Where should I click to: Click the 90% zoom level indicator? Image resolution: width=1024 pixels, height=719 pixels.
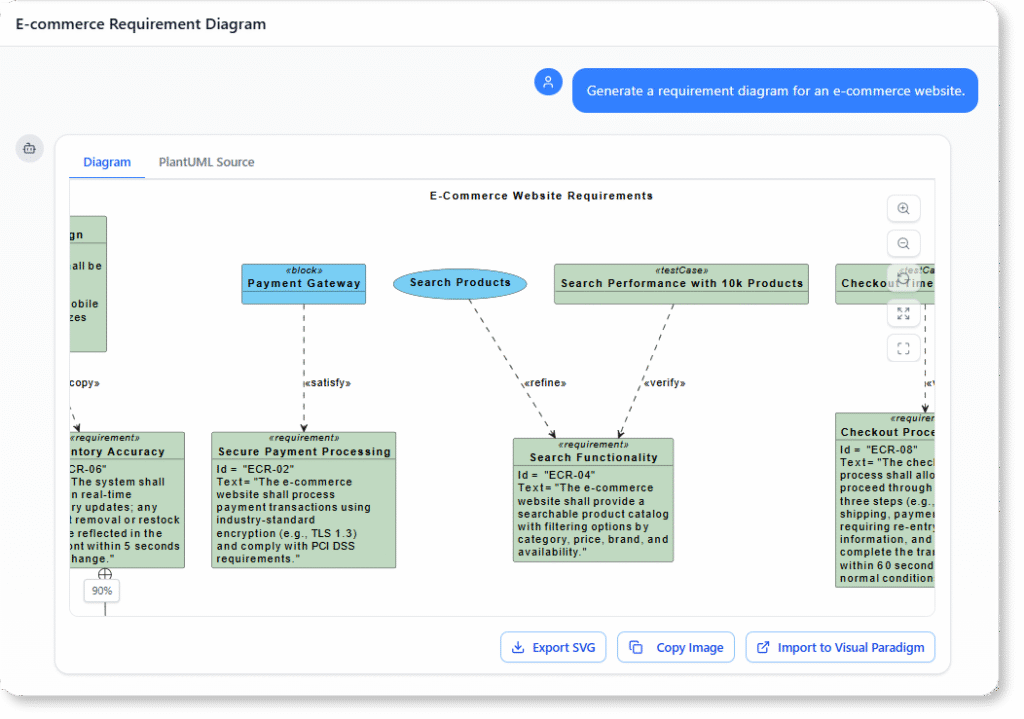pyautogui.click(x=101, y=590)
